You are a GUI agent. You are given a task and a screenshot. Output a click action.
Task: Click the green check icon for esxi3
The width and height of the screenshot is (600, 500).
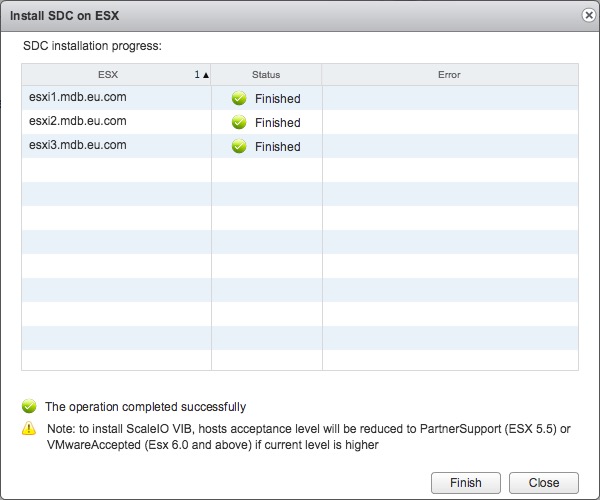tap(239, 146)
